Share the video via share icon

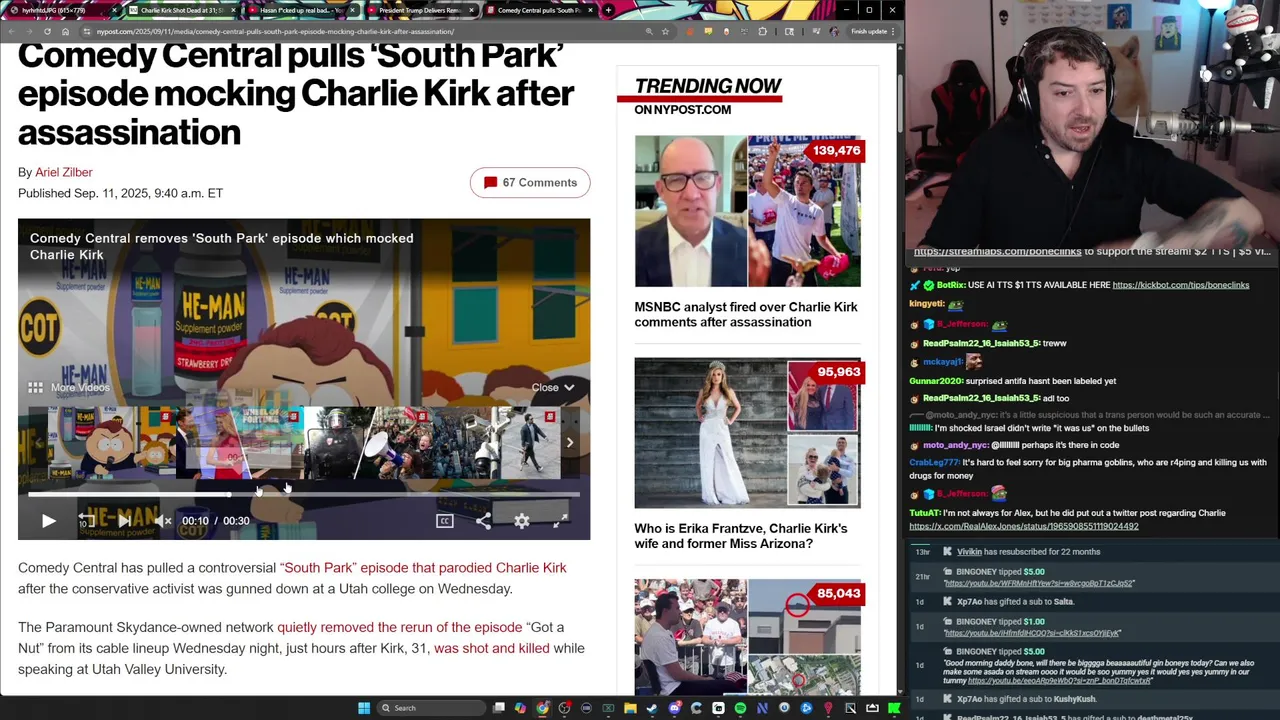pos(483,520)
